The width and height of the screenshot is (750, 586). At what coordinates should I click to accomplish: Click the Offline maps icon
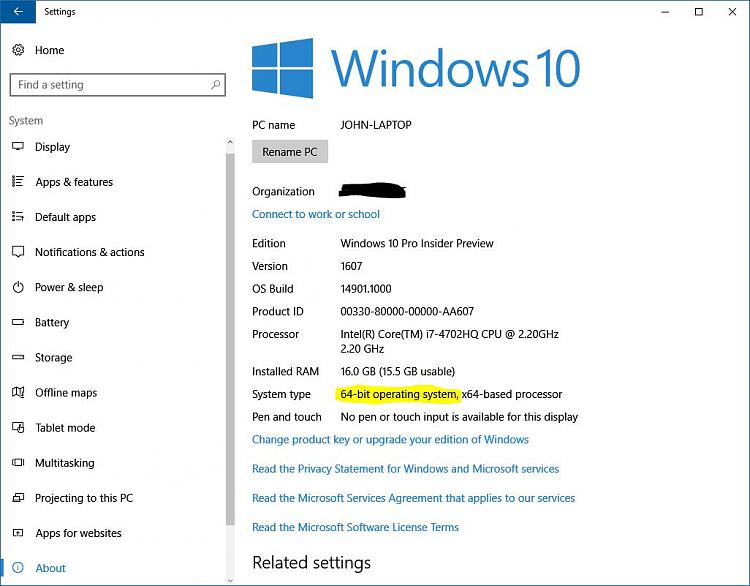coord(18,392)
